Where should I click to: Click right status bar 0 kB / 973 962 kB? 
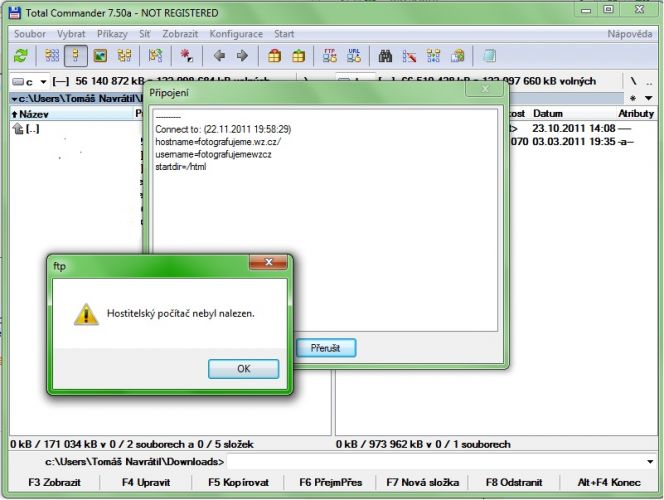click(x=423, y=444)
